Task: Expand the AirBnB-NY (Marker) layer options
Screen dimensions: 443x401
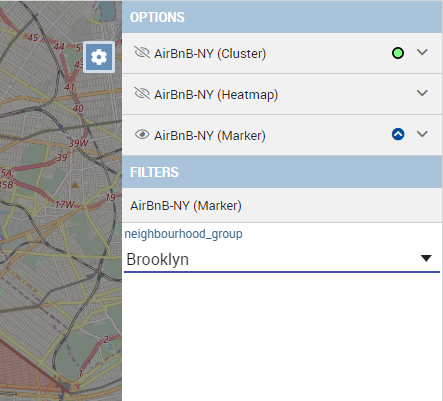Action: [422, 134]
